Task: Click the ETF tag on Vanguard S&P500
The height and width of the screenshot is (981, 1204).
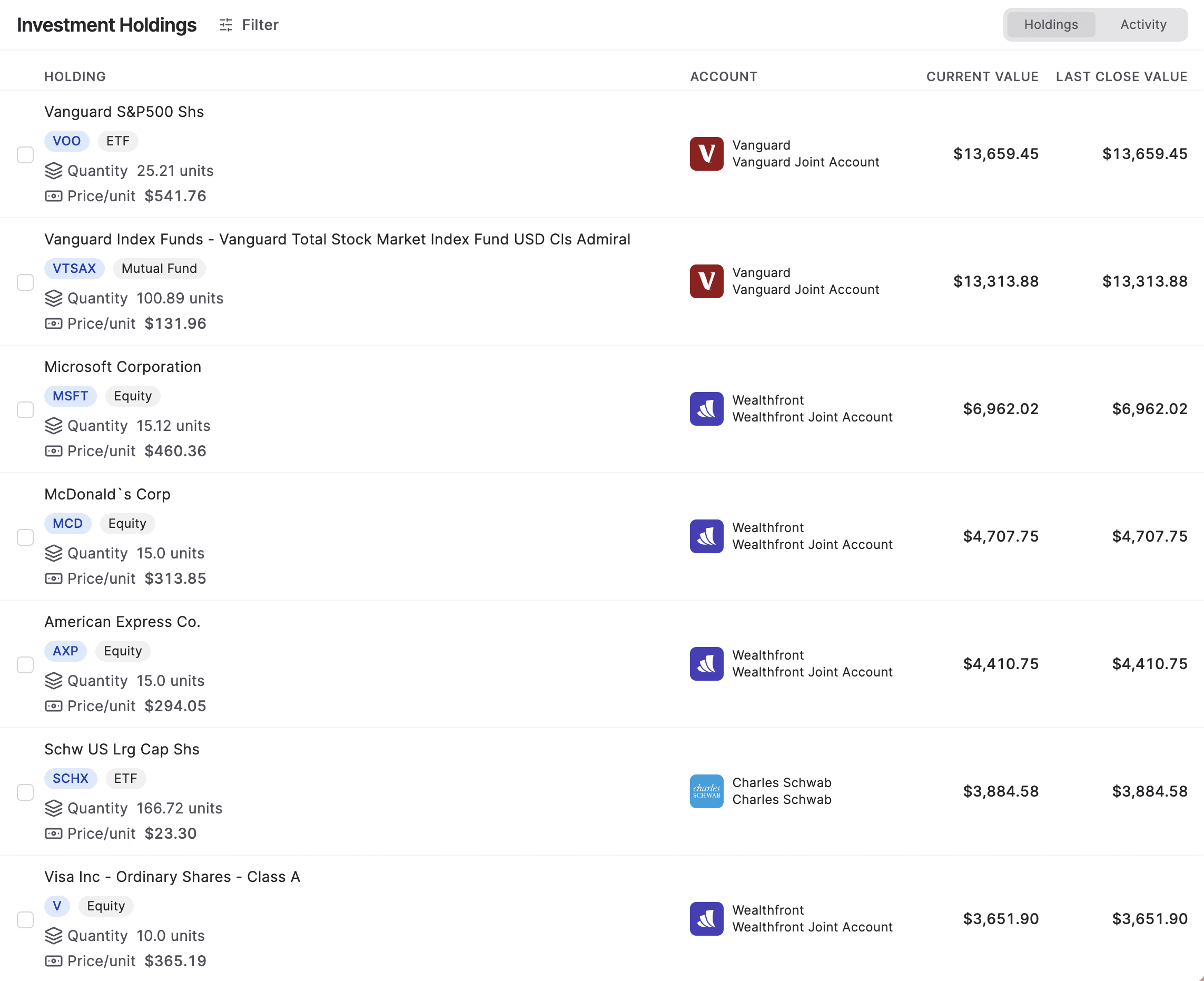Action: click(x=118, y=141)
